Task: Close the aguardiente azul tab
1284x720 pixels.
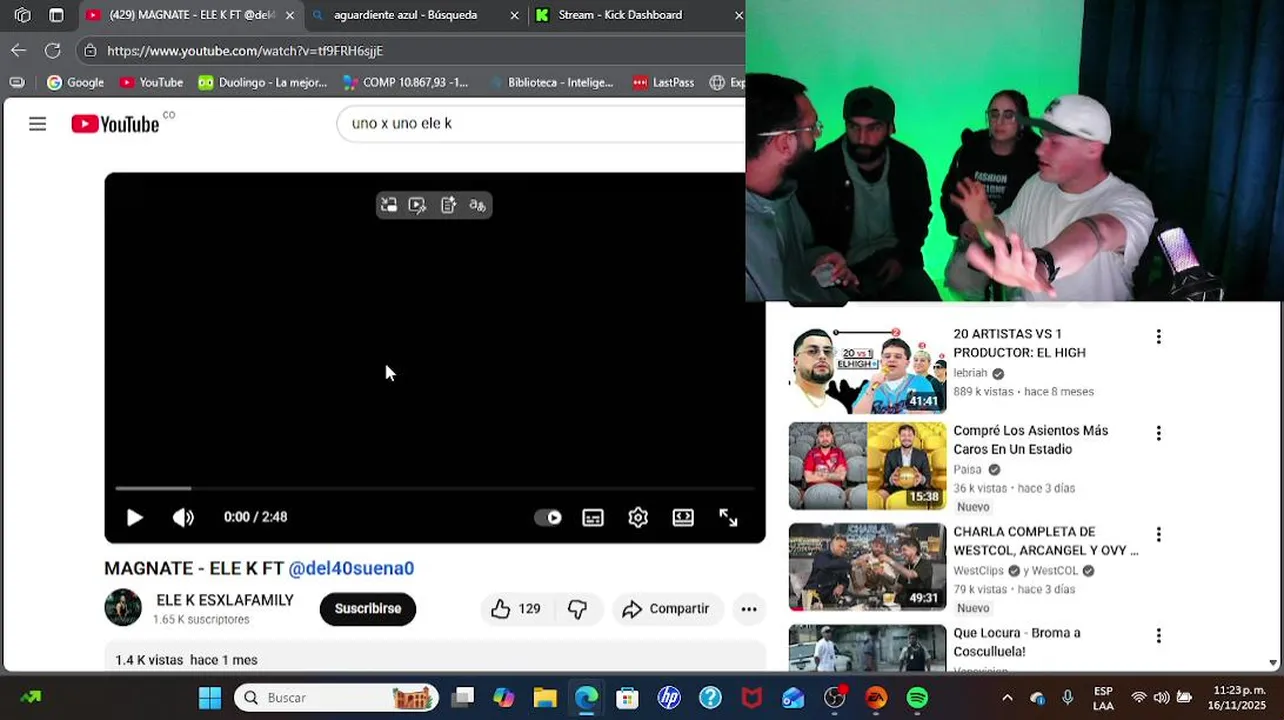Action: click(515, 15)
